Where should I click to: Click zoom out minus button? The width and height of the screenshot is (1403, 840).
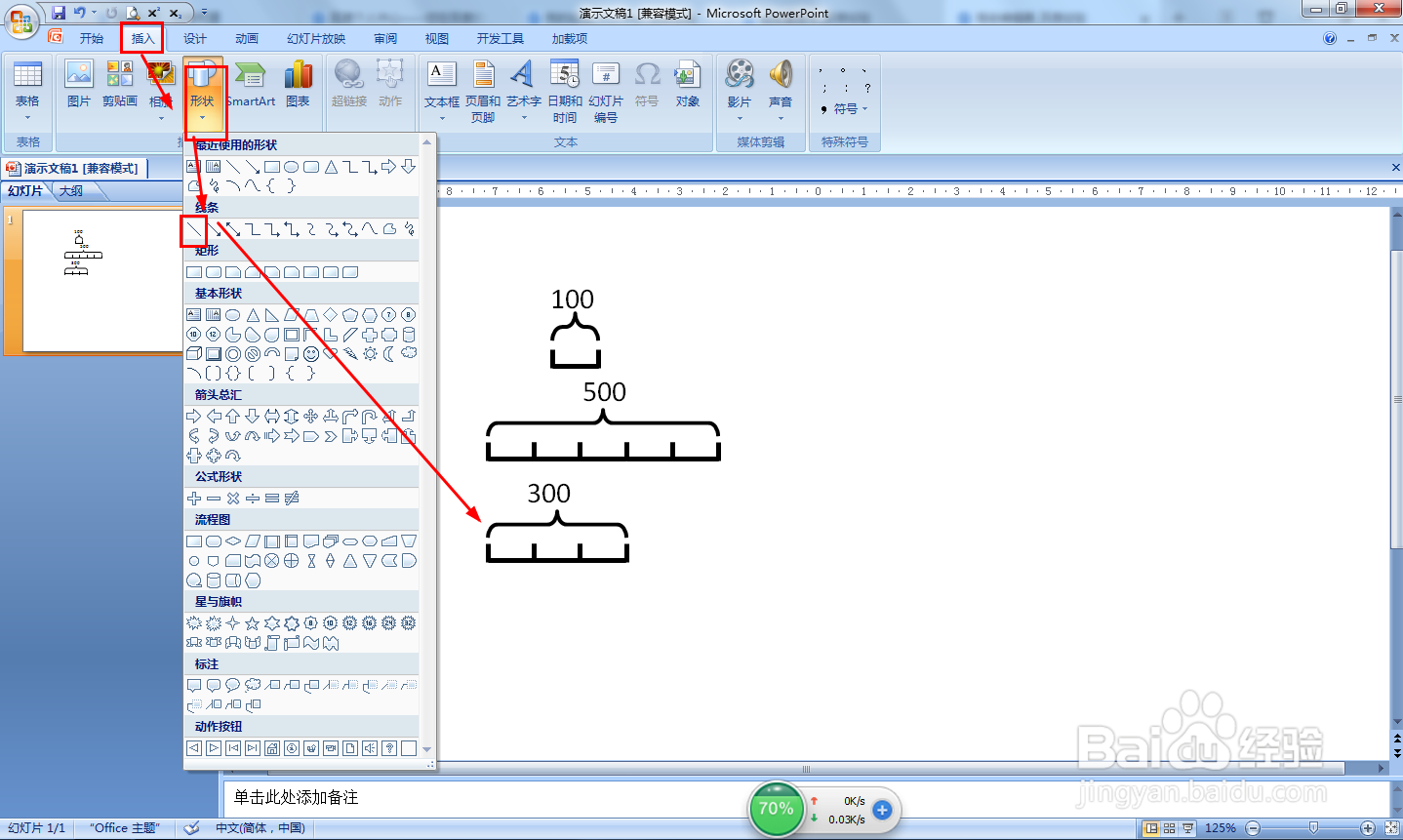coord(1254,828)
